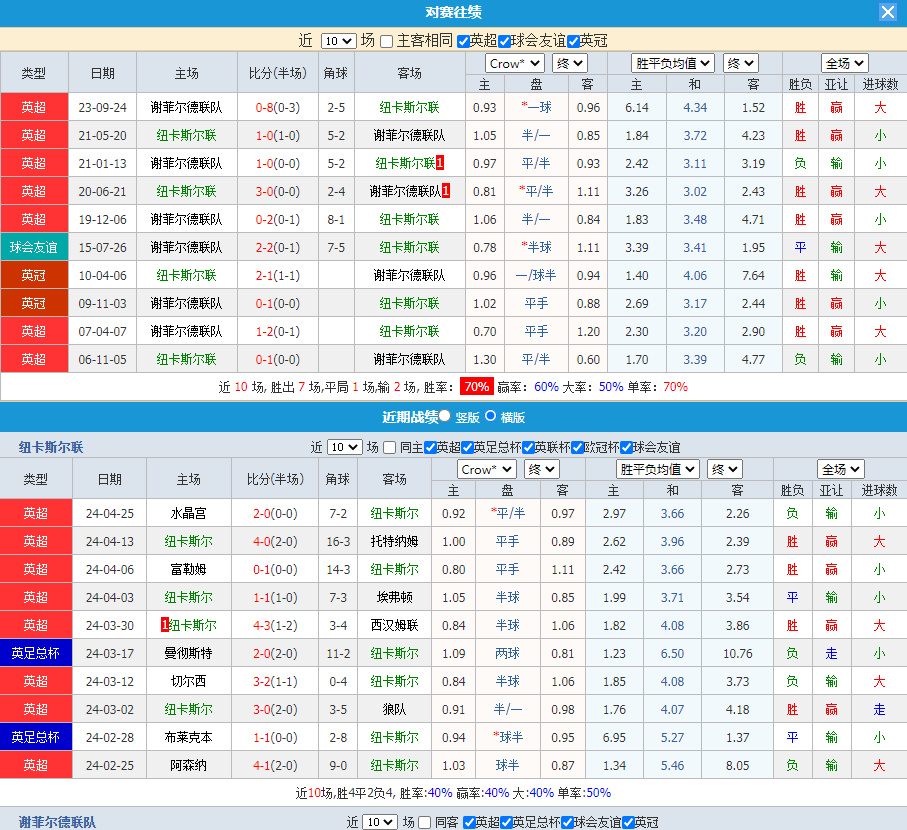Screen dimensions: 907x830
Task: Click the 70% win rate badge
Action: 477,386
